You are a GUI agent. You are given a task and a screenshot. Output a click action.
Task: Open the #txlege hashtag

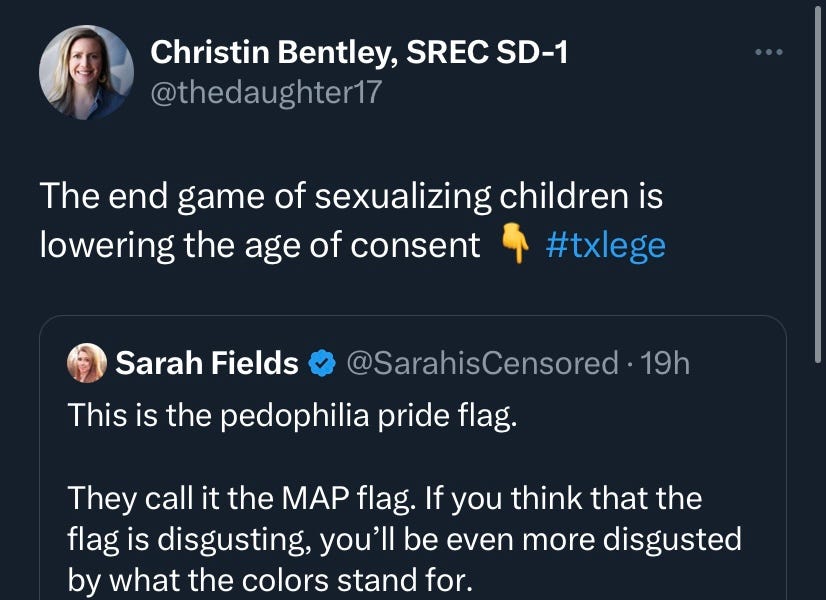[x=608, y=244]
